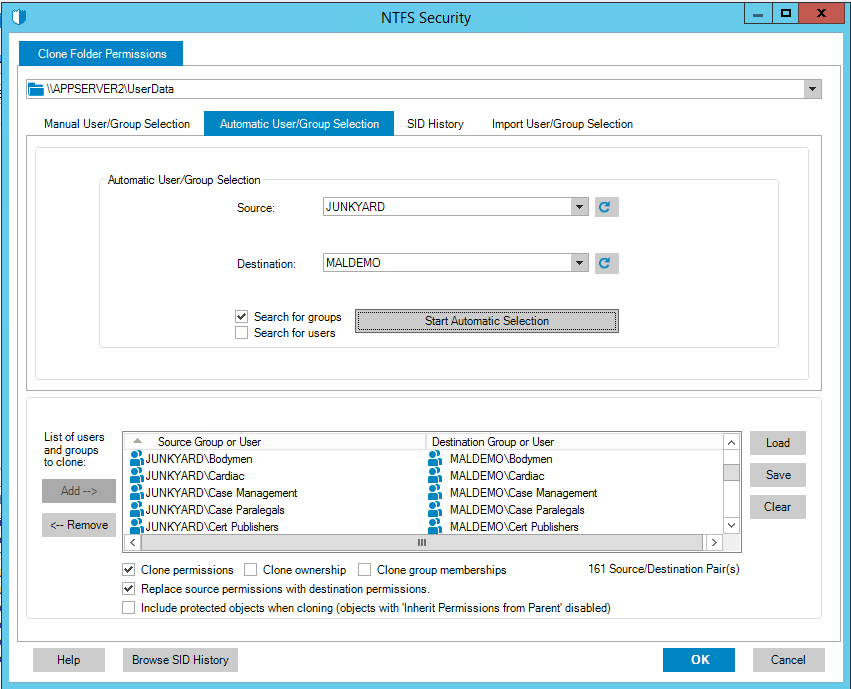851x689 pixels.
Task: Click the Browse SID History button
Action: coord(180,660)
